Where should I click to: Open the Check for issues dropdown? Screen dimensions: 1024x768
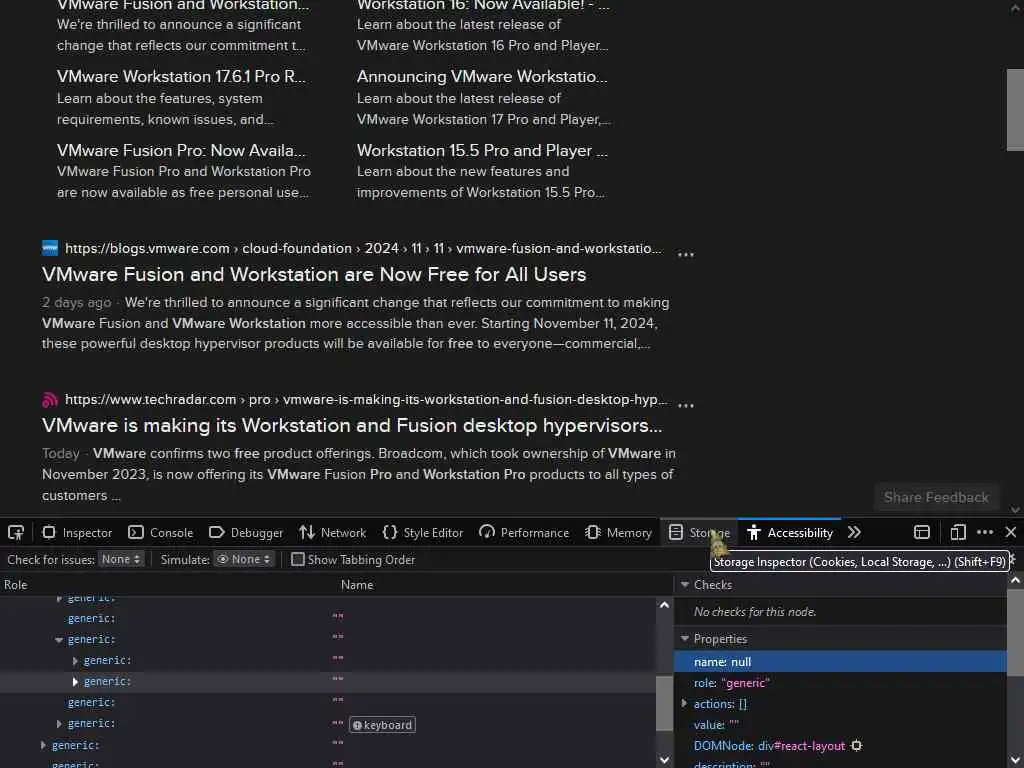pos(121,560)
